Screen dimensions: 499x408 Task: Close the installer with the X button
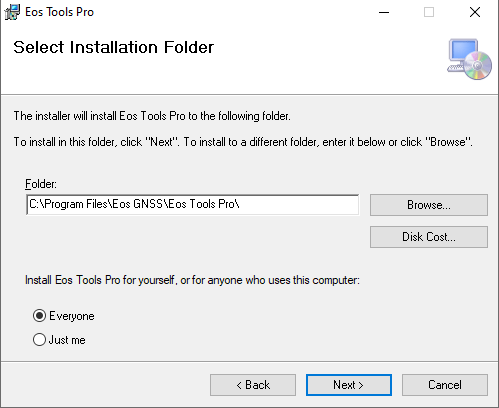tap(475, 12)
